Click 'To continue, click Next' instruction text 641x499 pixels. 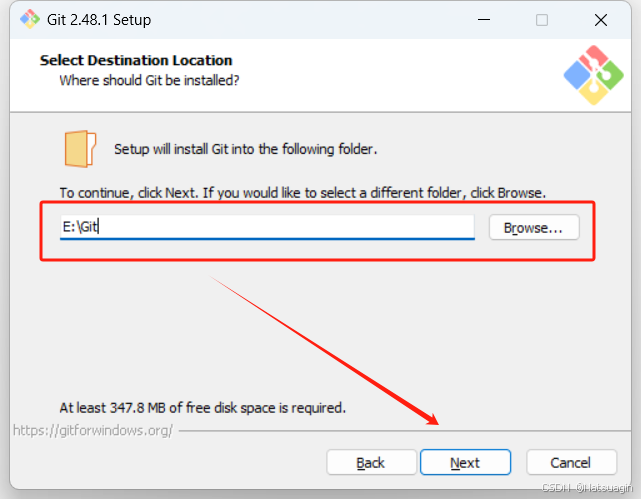(303, 192)
